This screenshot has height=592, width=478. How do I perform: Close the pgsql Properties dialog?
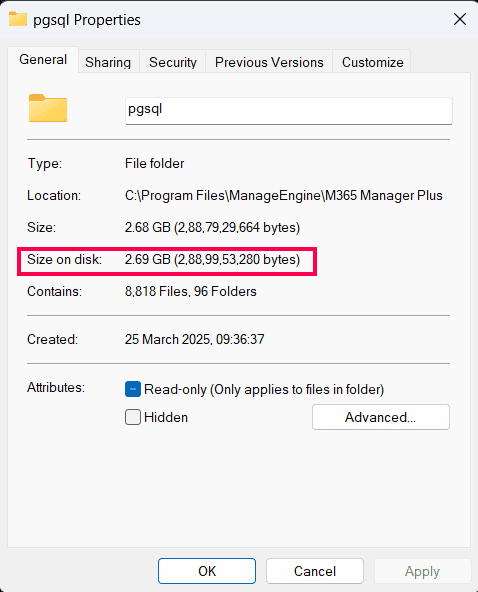coord(459,19)
